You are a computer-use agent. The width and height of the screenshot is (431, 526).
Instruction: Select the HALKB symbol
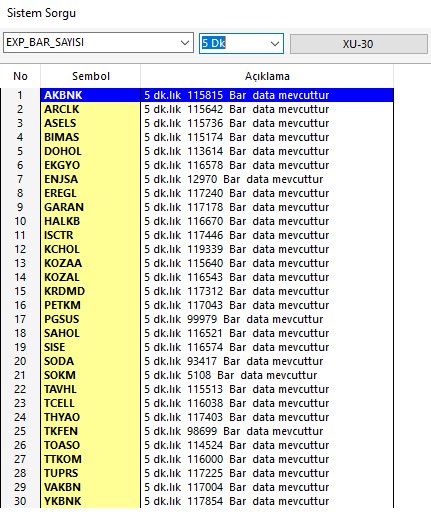tap(62, 221)
